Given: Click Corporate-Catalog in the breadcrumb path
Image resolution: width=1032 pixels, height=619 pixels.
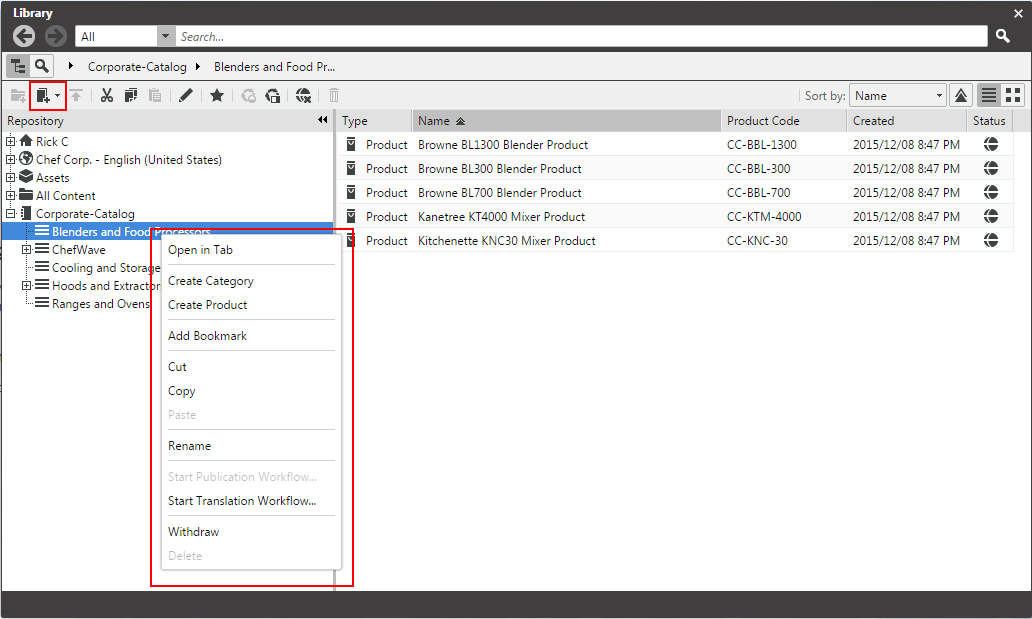Looking at the screenshot, I should click(x=137, y=67).
